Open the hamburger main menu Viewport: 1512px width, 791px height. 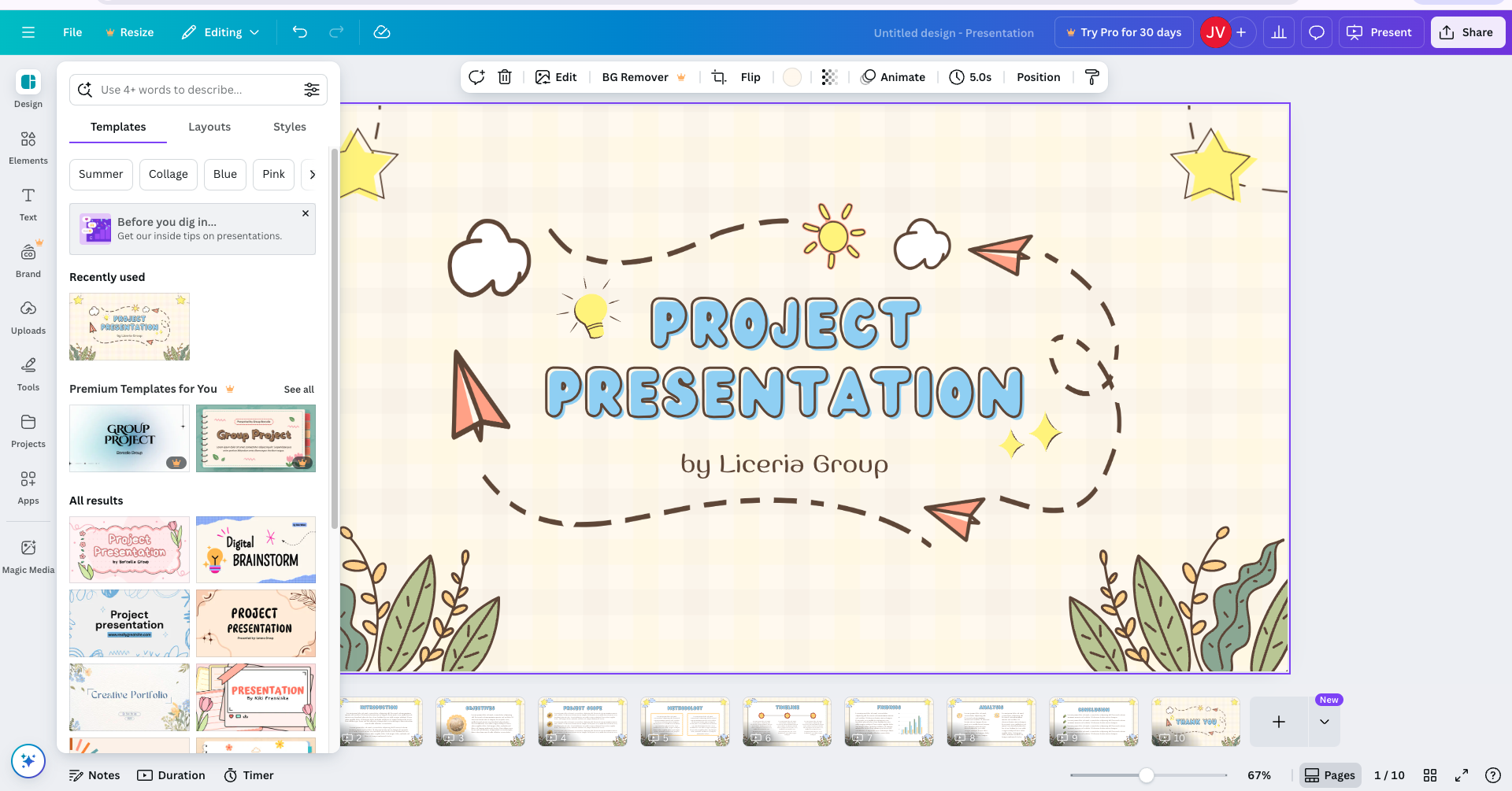pyautogui.click(x=28, y=32)
